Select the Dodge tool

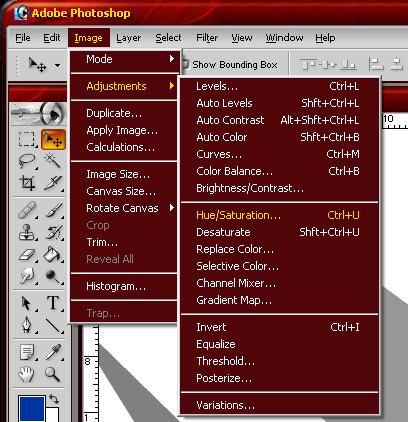tap(53, 276)
